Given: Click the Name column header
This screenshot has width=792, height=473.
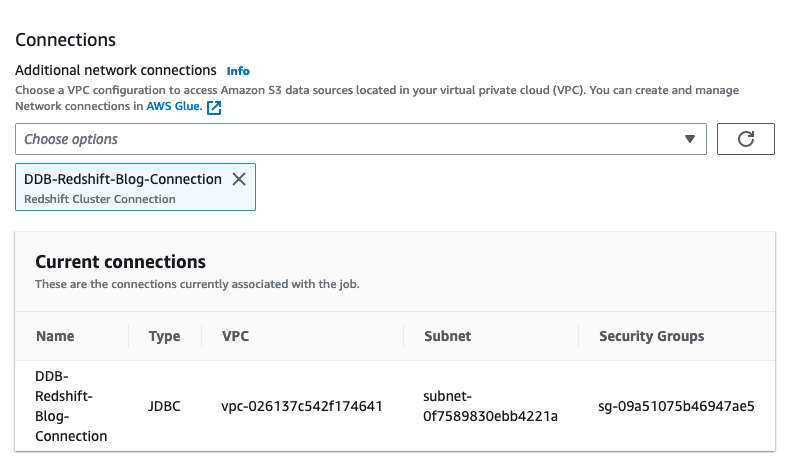Looking at the screenshot, I should tap(55, 336).
